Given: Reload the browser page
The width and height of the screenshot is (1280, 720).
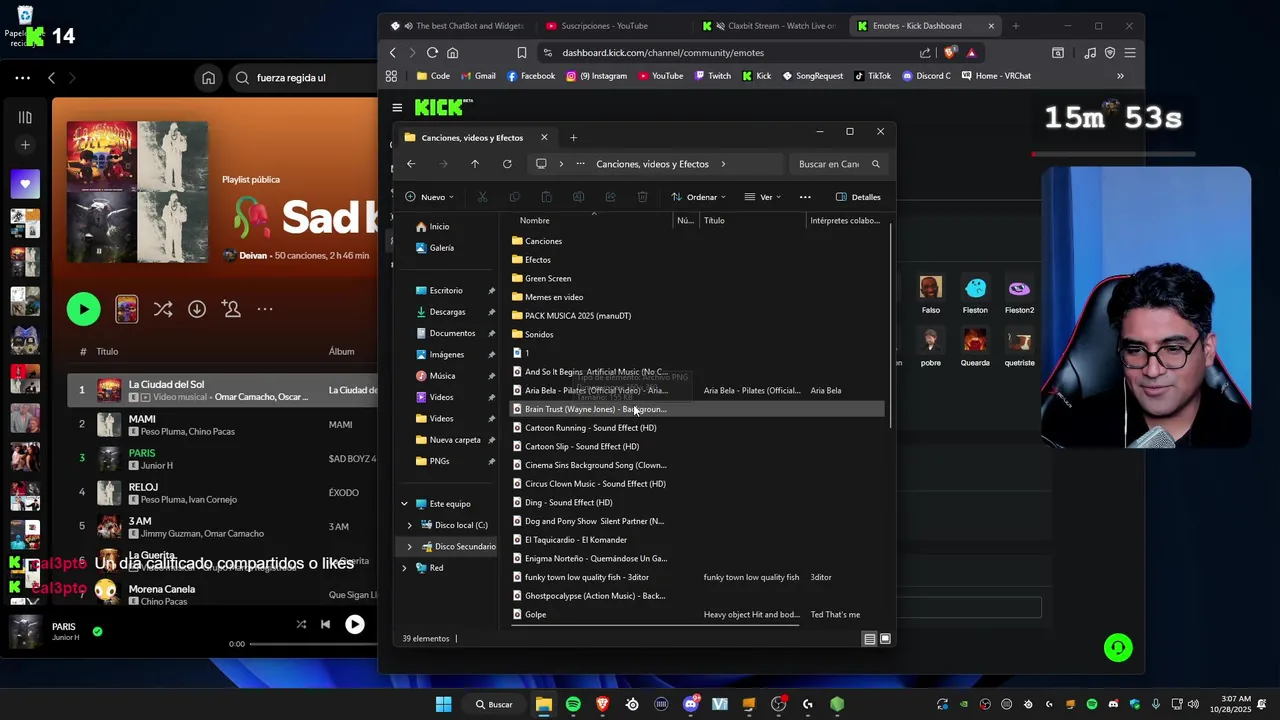Looking at the screenshot, I should (432, 53).
